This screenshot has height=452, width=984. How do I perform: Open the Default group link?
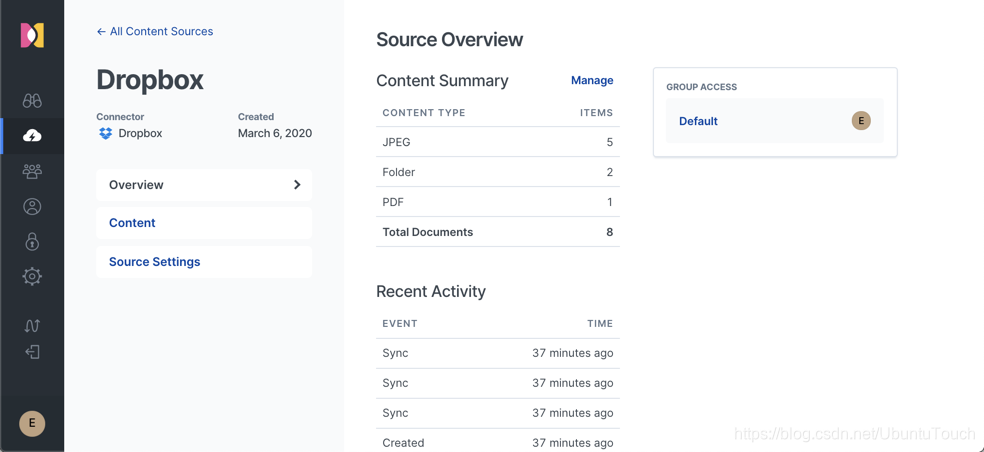click(x=698, y=121)
